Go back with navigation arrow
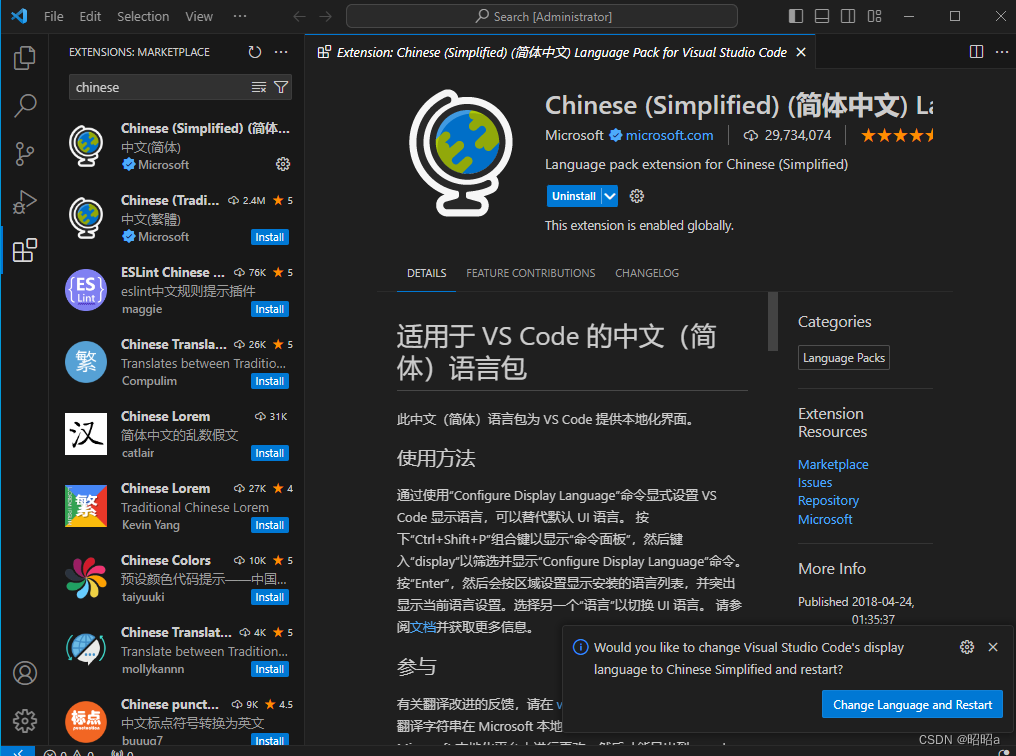 point(299,16)
